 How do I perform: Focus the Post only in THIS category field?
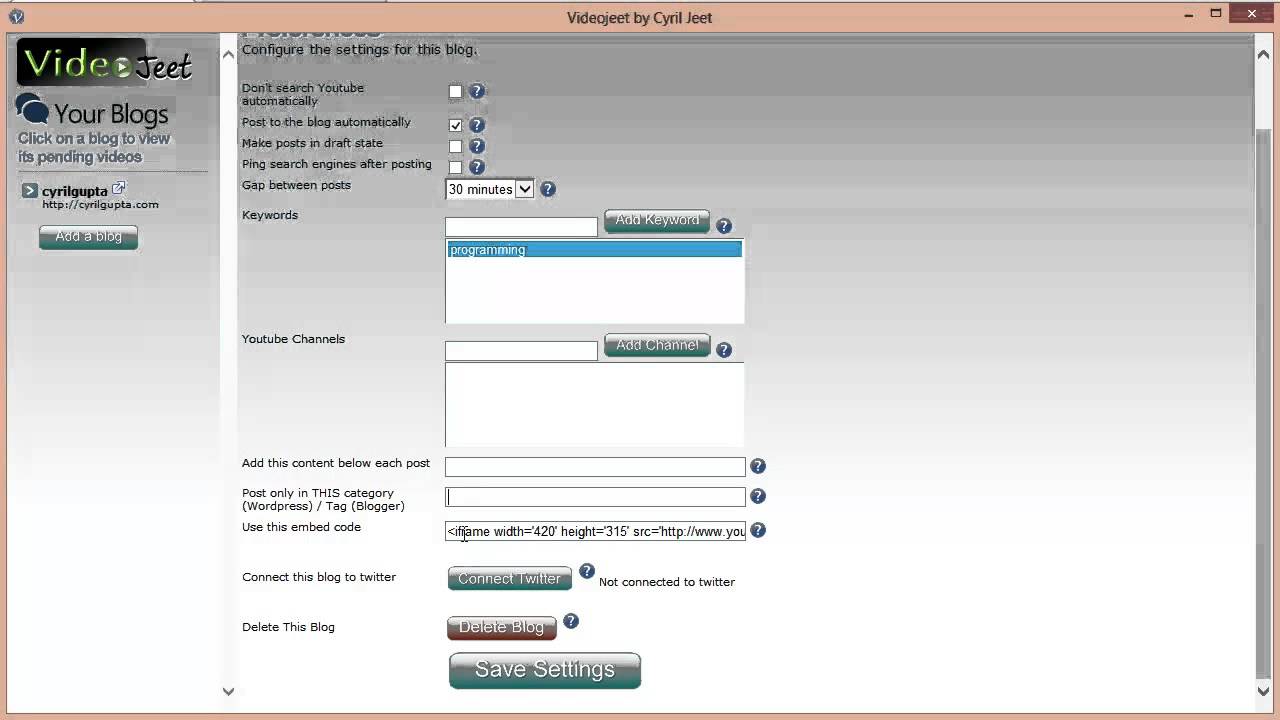coord(595,497)
